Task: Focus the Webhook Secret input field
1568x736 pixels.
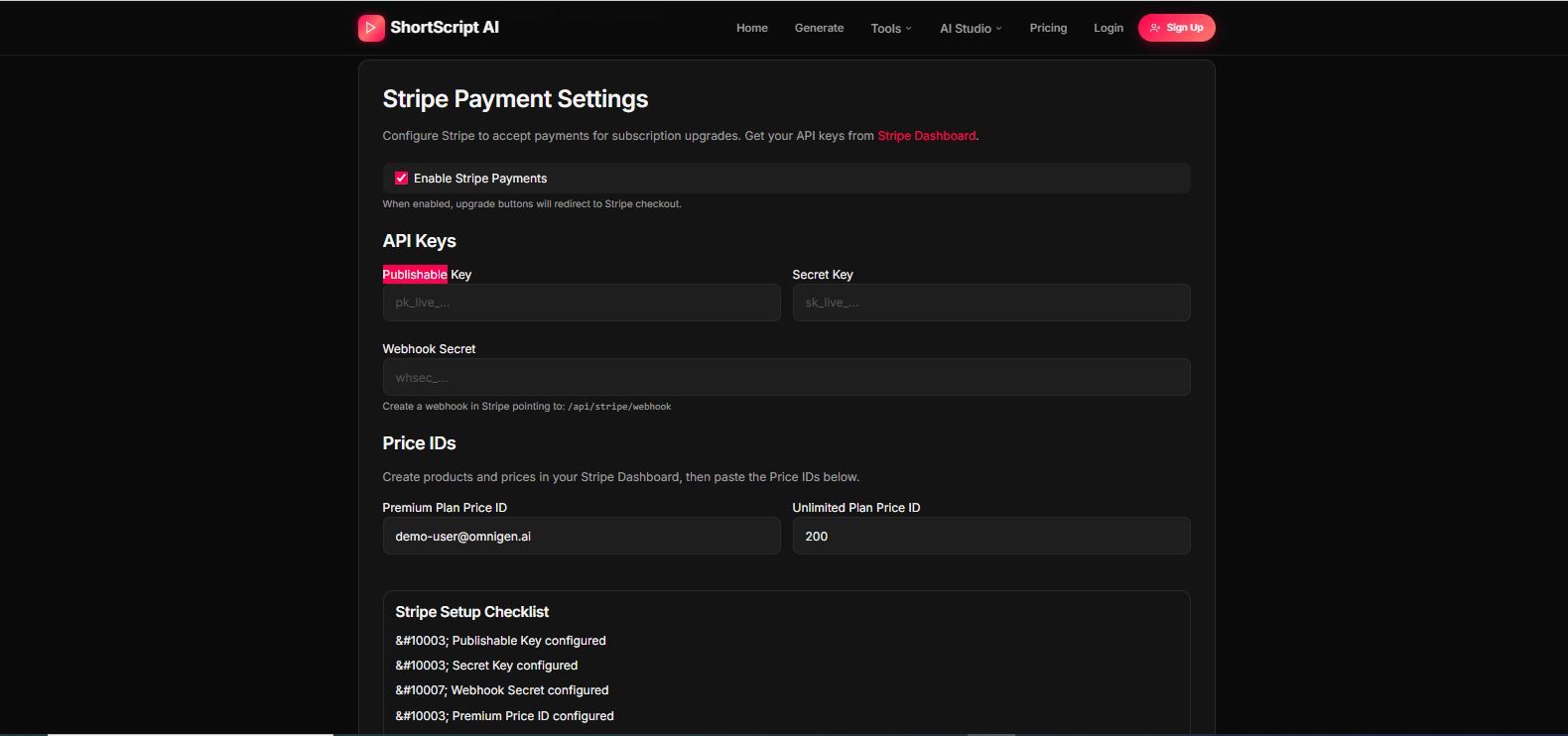Action: click(x=786, y=377)
